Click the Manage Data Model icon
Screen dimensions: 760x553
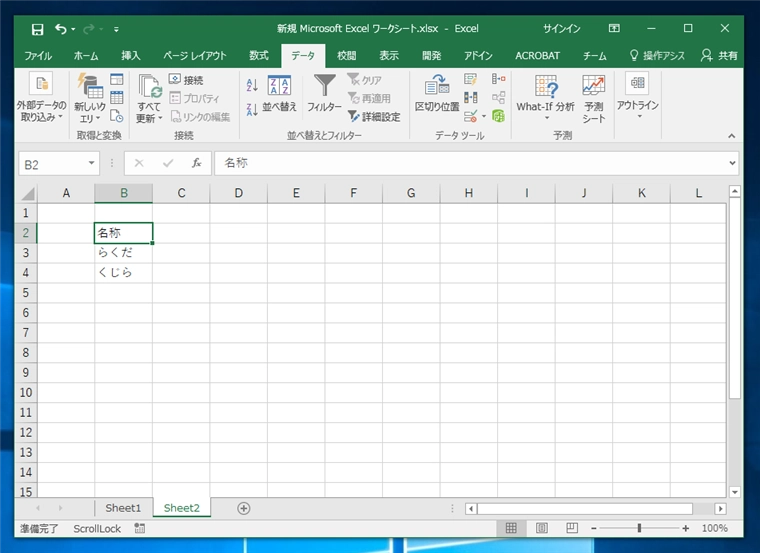(498, 116)
